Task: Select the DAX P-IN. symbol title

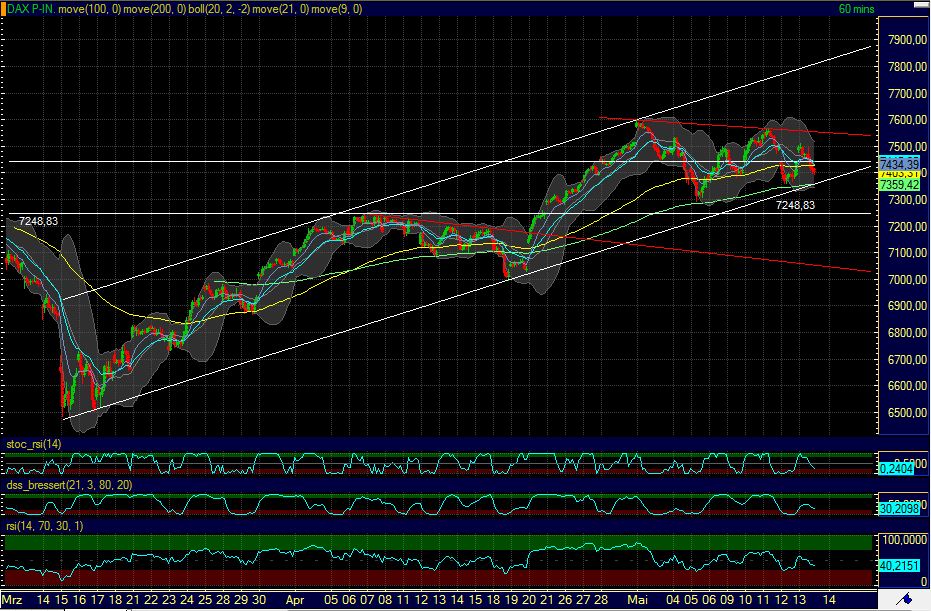Action: 31,9
